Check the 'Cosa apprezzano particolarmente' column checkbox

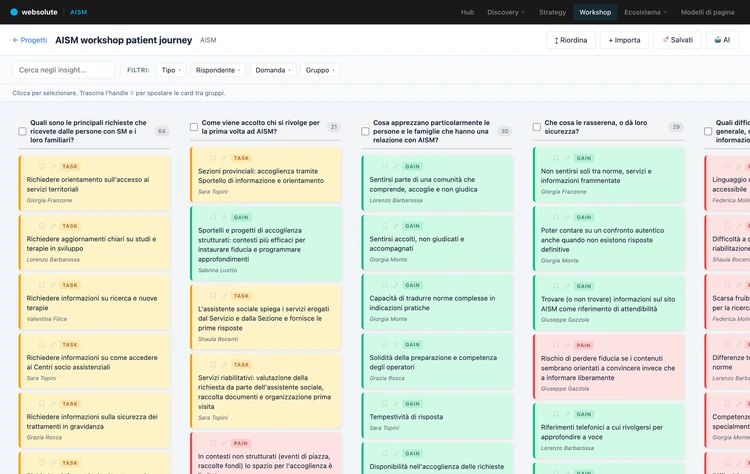[365, 131]
